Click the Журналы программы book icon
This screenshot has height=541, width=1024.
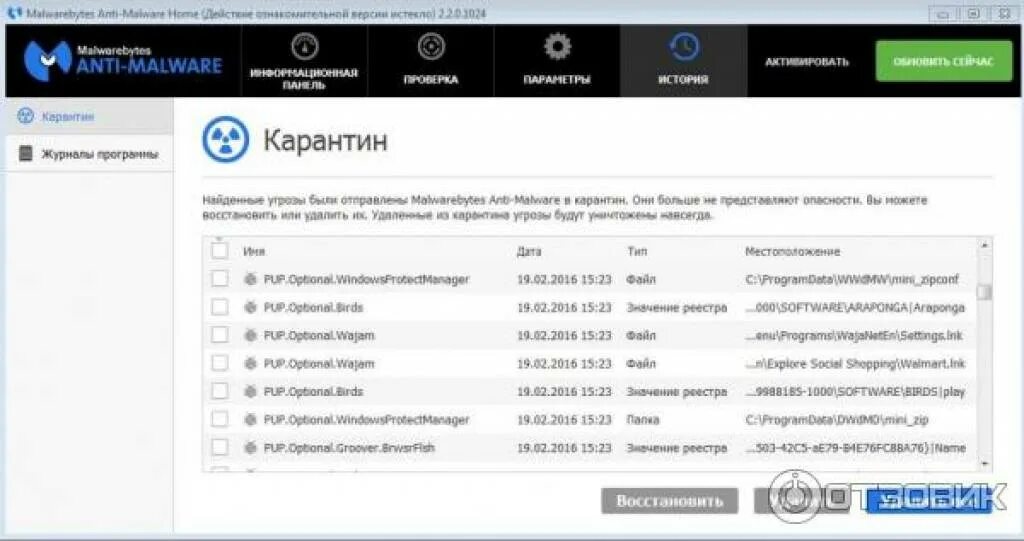point(25,154)
